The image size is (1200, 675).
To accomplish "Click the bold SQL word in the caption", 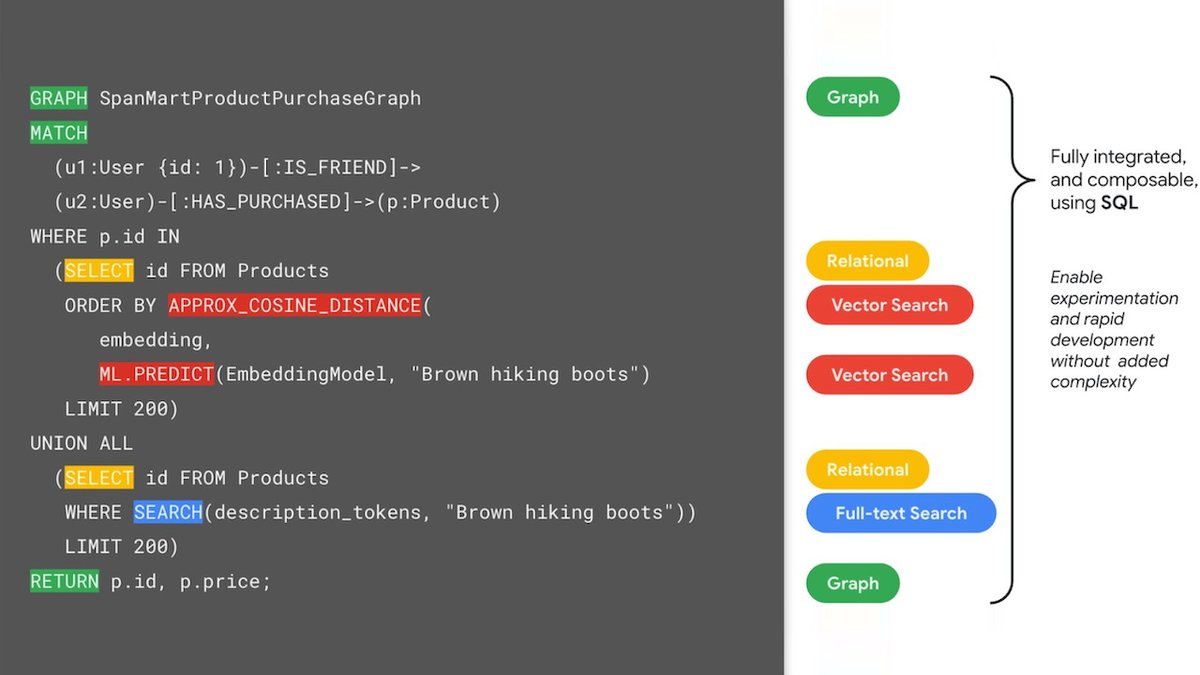I will coord(1120,203).
